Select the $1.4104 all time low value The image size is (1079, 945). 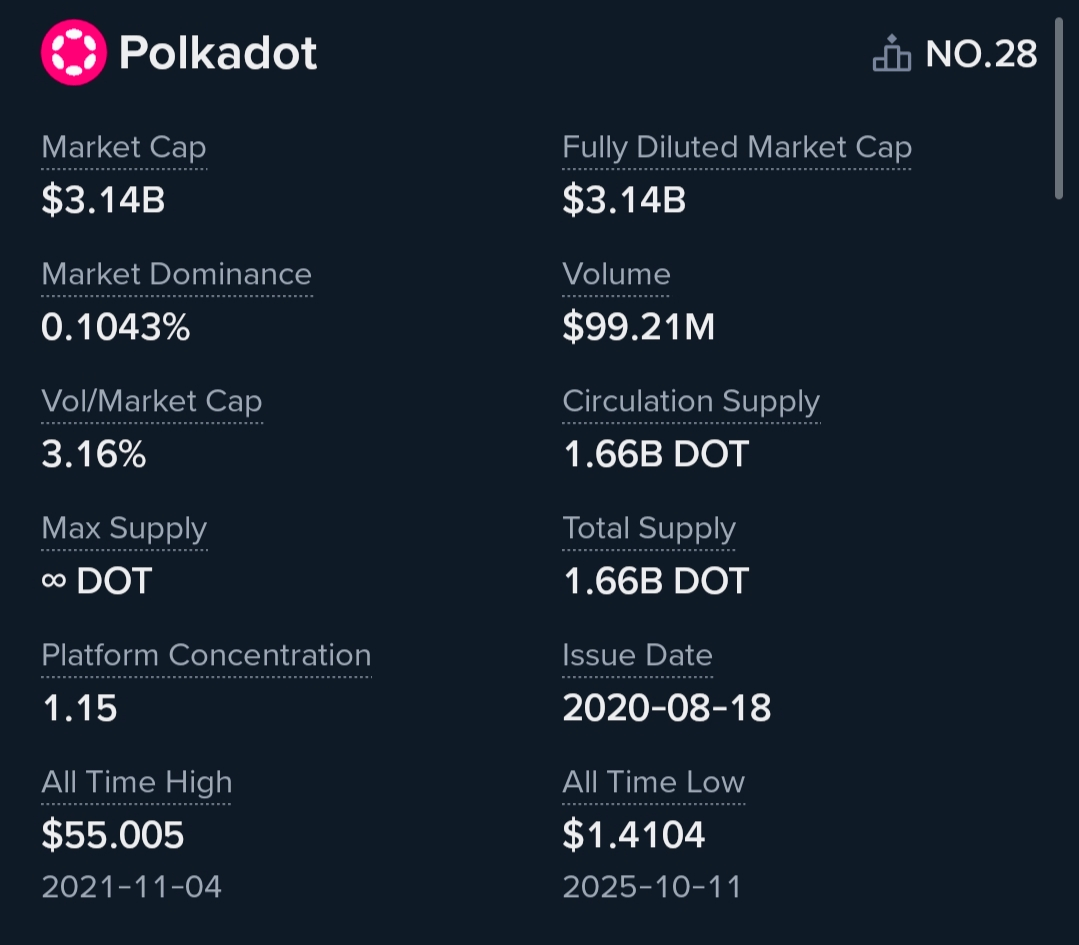coord(634,835)
